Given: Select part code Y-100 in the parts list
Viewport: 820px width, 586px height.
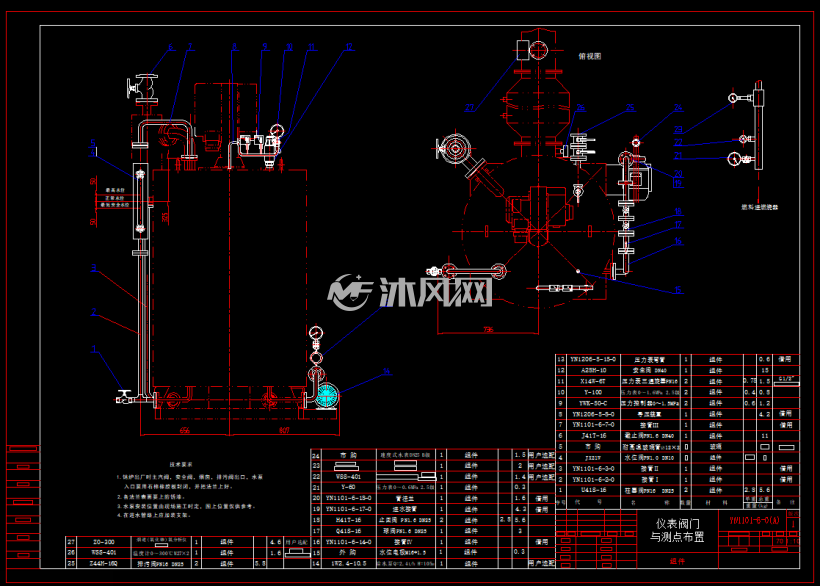Looking at the screenshot, I should pos(593,392).
